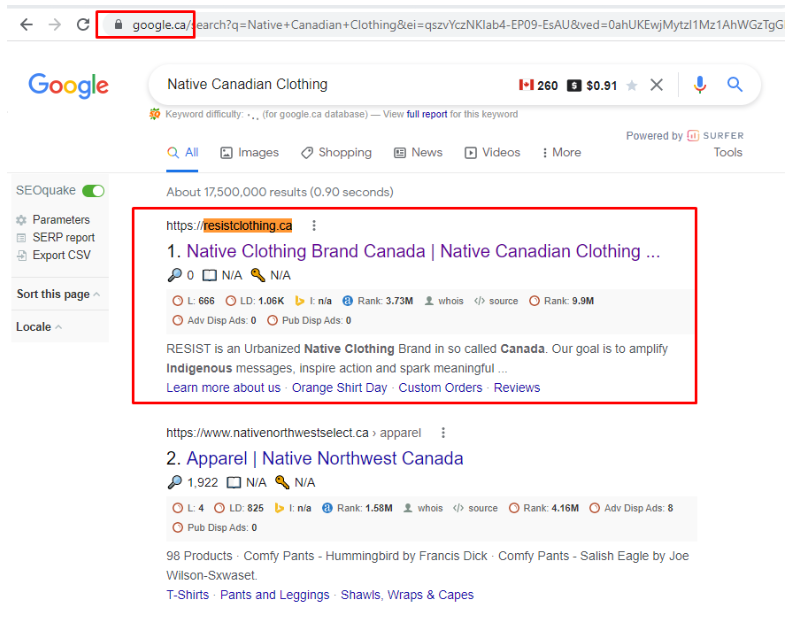The height and width of the screenshot is (642, 797).
Task: Click source link in first result
Action: 503,301
